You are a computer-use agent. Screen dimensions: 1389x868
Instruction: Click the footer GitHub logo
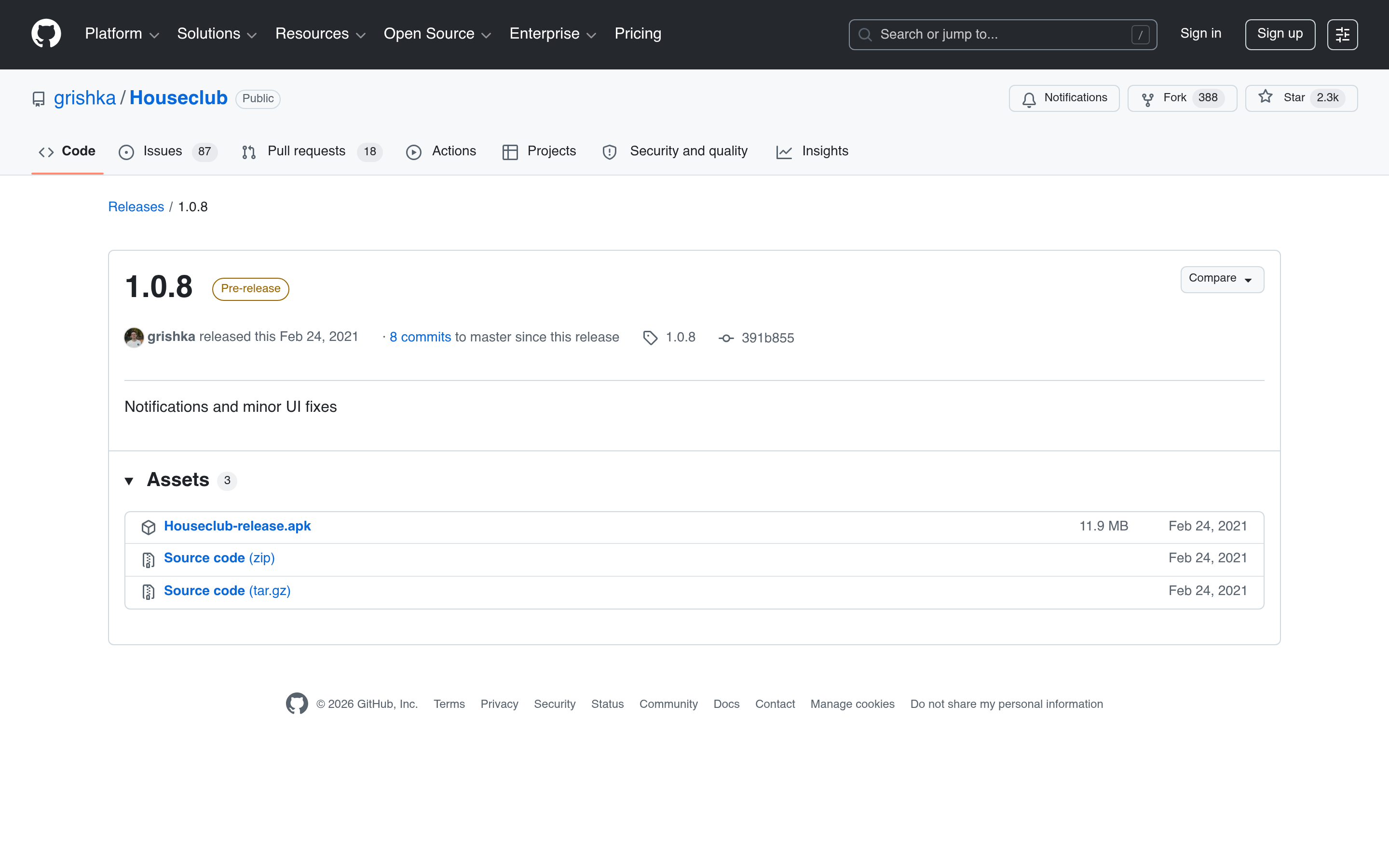(297, 704)
